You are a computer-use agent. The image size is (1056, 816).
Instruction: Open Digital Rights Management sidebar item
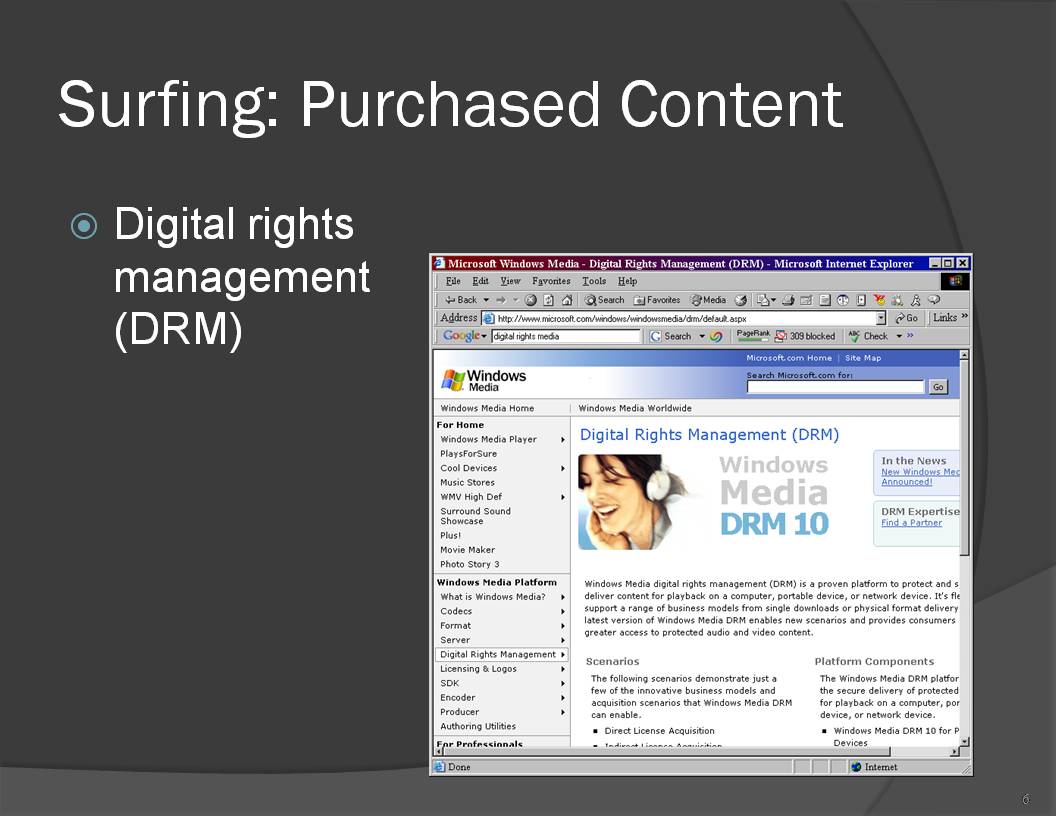pos(502,654)
